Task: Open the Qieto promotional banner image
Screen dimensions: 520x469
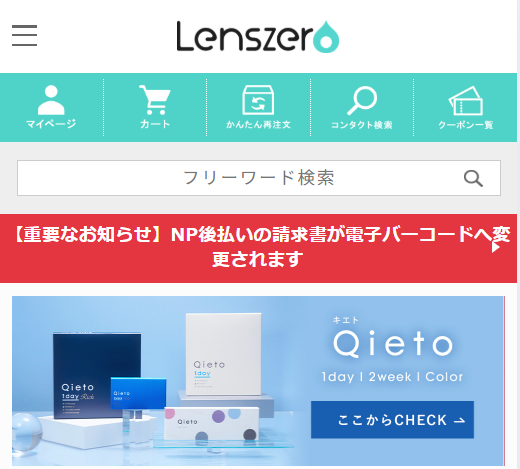Action: coord(258,381)
